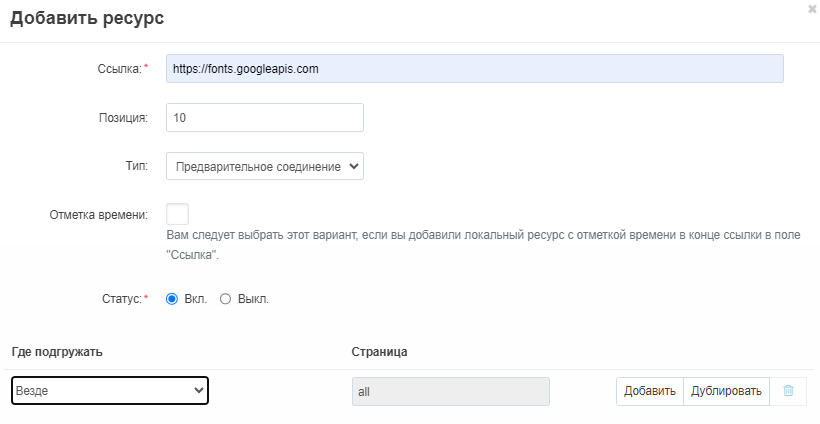
Task: Select the Вкл. status radio button
Action: tap(172, 299)
